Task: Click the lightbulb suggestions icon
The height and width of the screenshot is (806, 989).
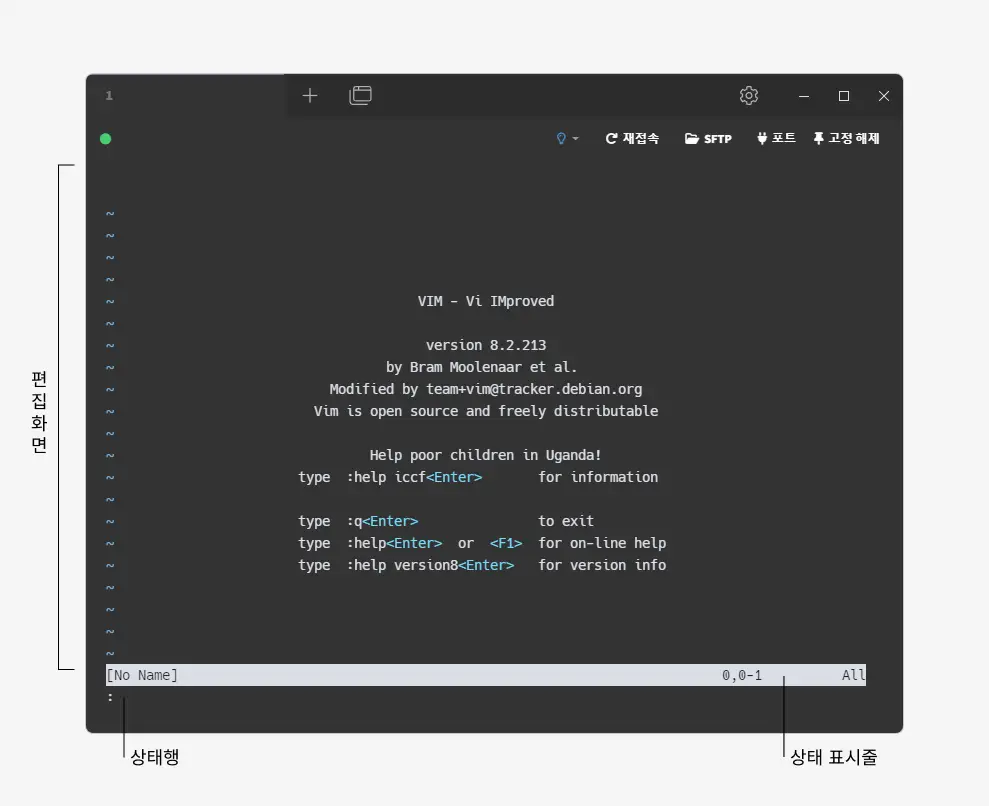Action: click(561, 138)
